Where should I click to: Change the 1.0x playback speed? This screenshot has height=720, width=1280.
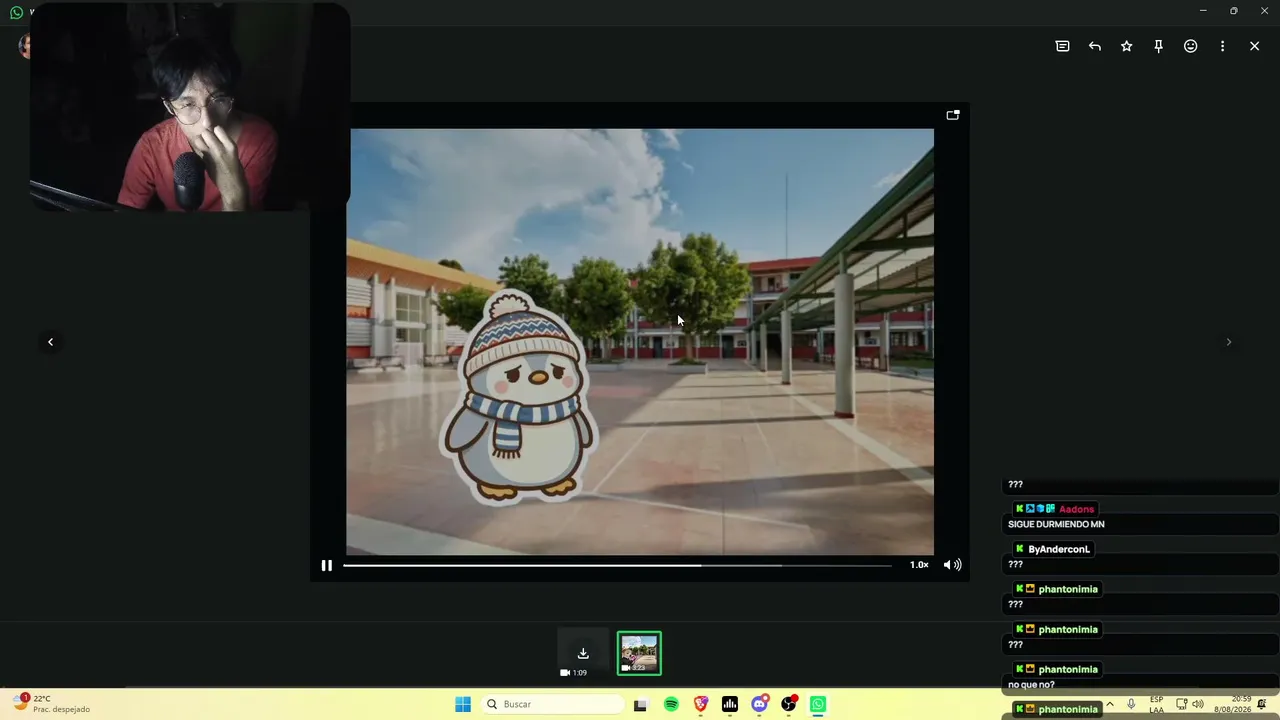(x=919, y=565)
